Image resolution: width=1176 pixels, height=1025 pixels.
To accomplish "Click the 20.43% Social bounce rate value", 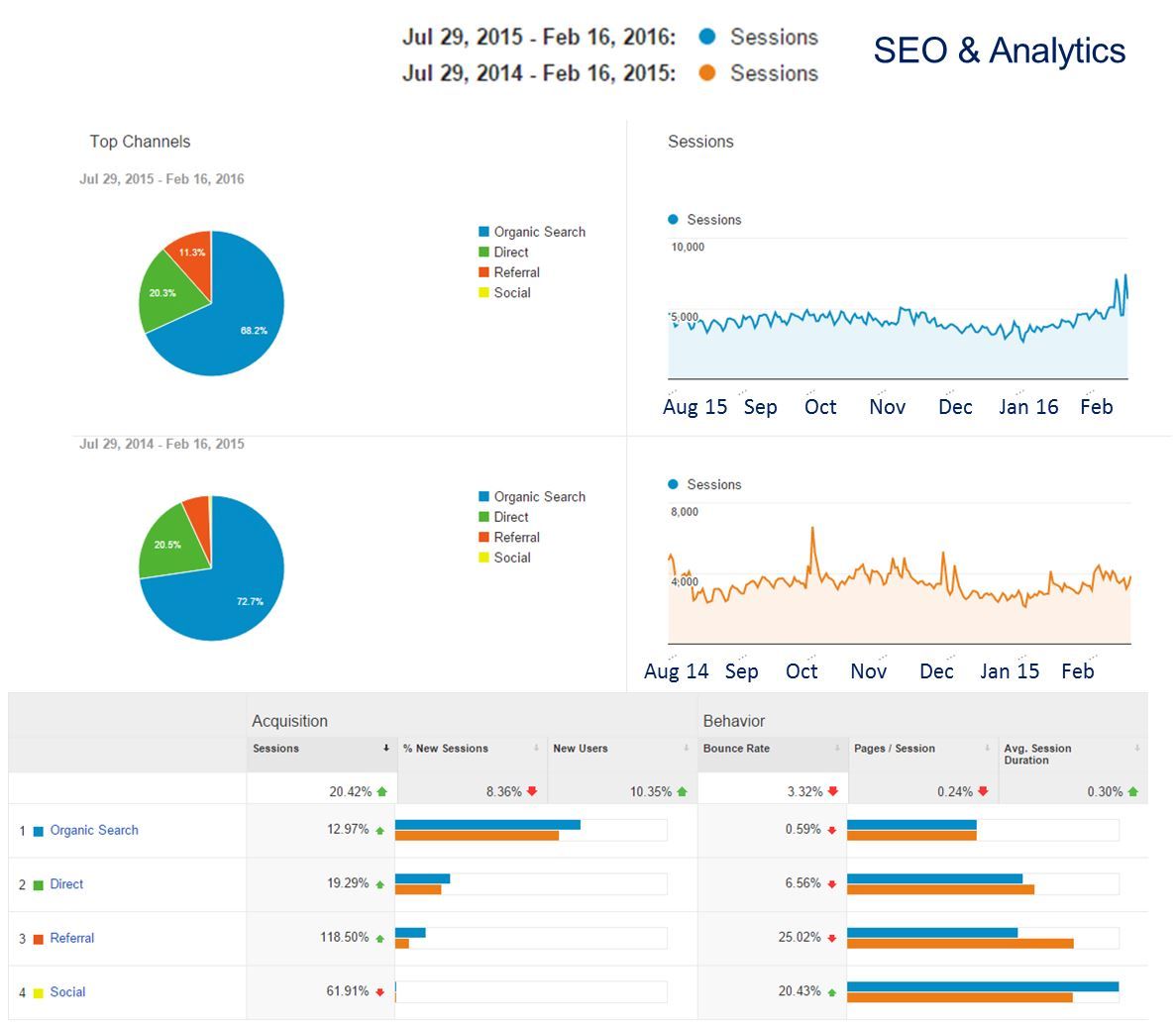I will tap(800, 991).
